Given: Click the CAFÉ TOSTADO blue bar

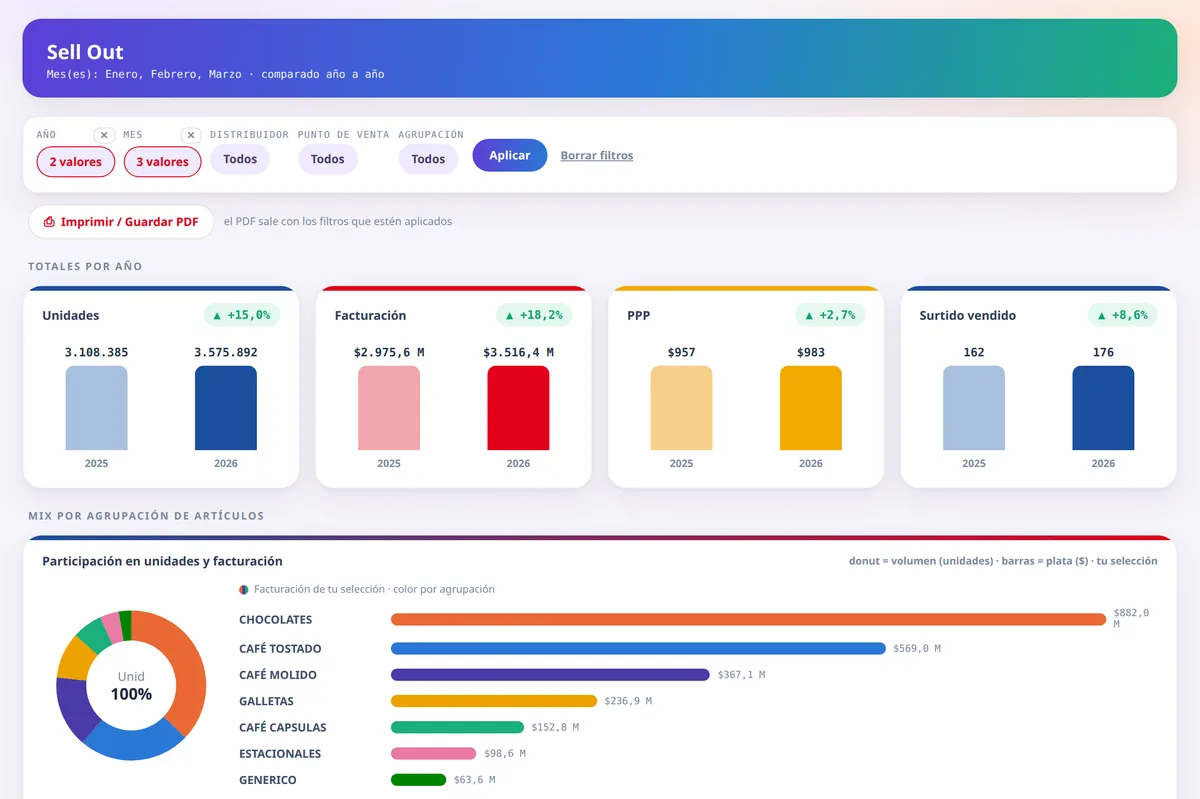Looking at the screenshot, I should pyautogui.click(x=638, y=649).
